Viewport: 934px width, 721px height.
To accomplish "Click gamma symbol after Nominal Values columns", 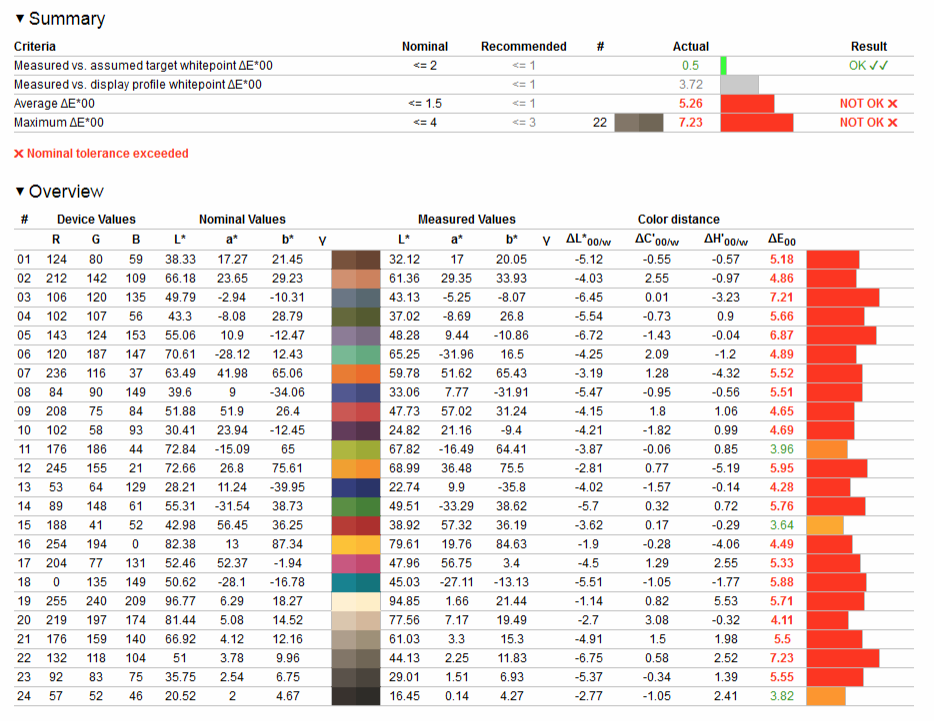I will coord(322,241).
